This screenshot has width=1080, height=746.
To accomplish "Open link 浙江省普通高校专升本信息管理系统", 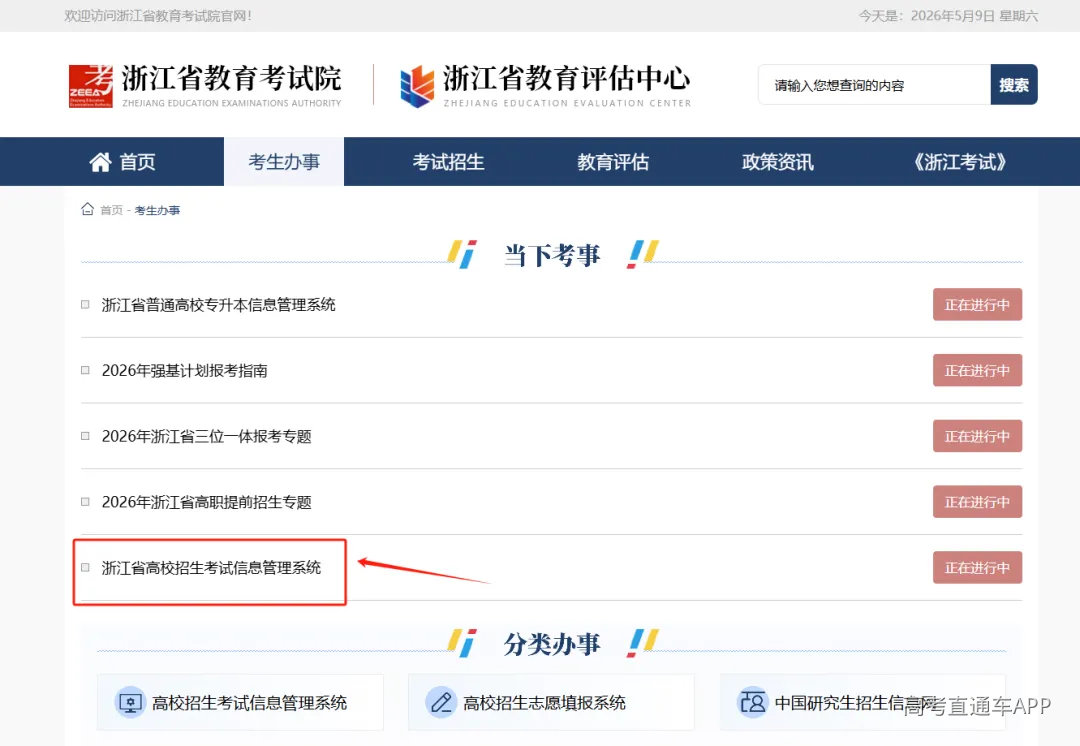I will 218,304.
